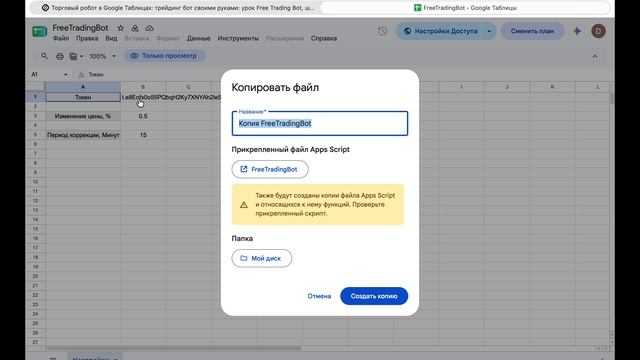Click column A header
The image size is (640, 360).
83,87
